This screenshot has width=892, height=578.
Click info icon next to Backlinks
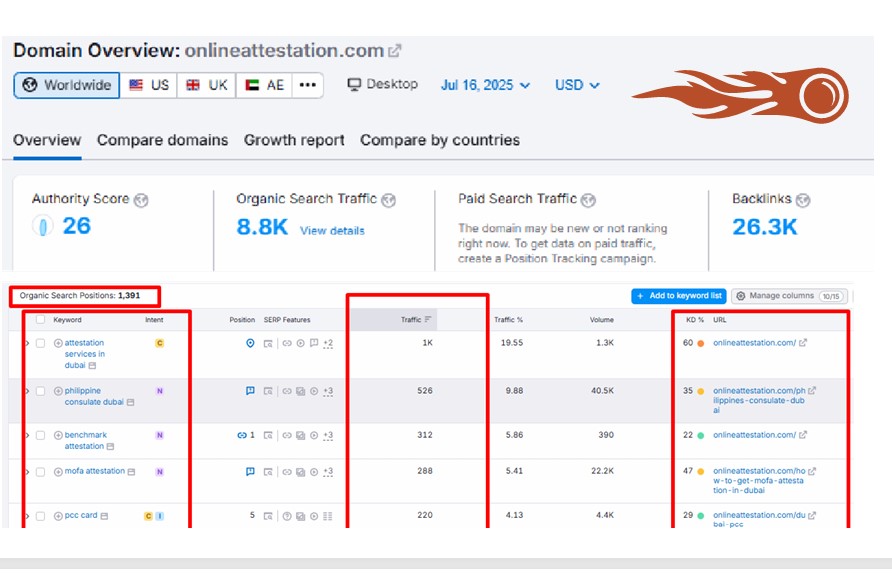click(x=803, y=200)
